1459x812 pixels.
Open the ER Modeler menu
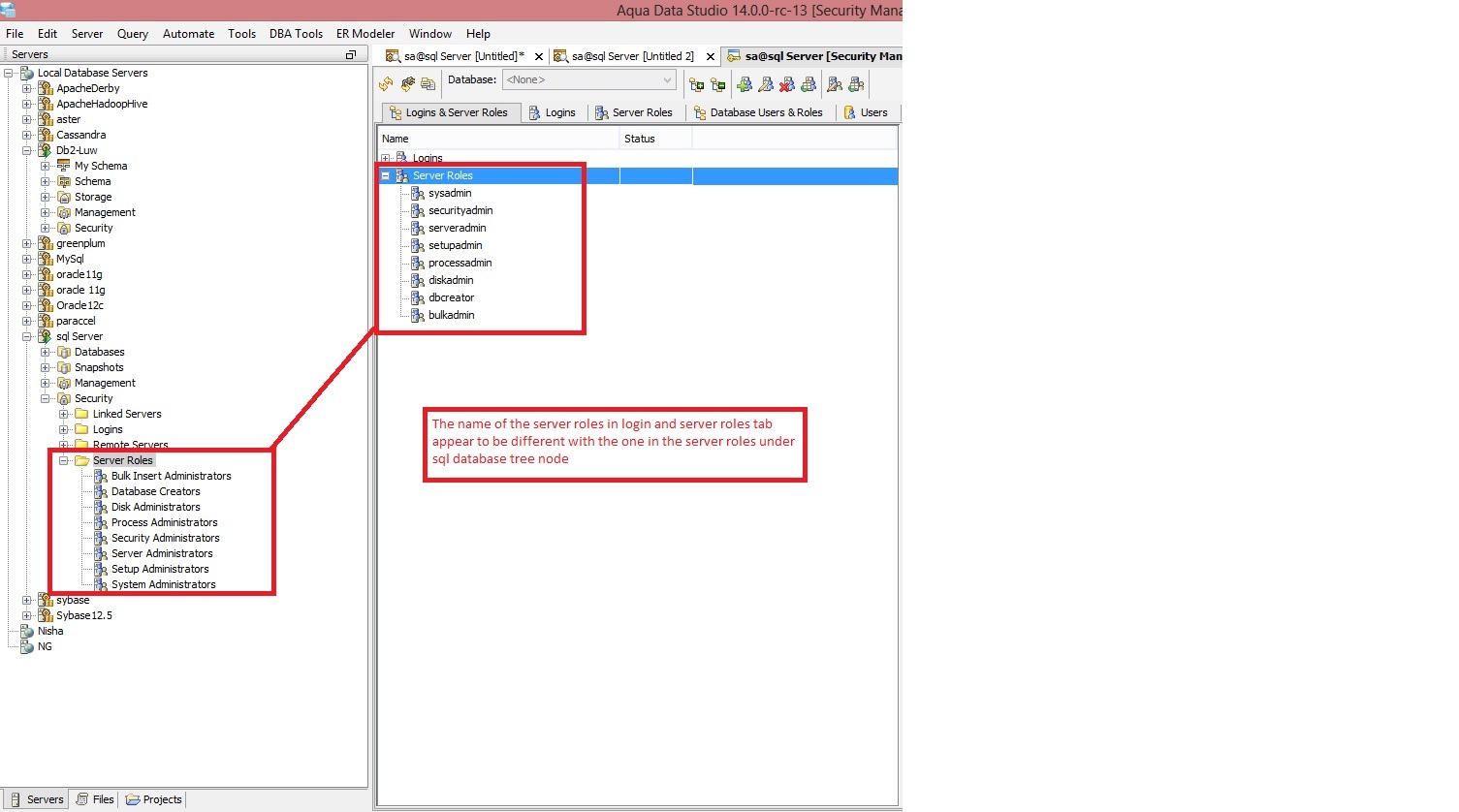click(365, 33)
